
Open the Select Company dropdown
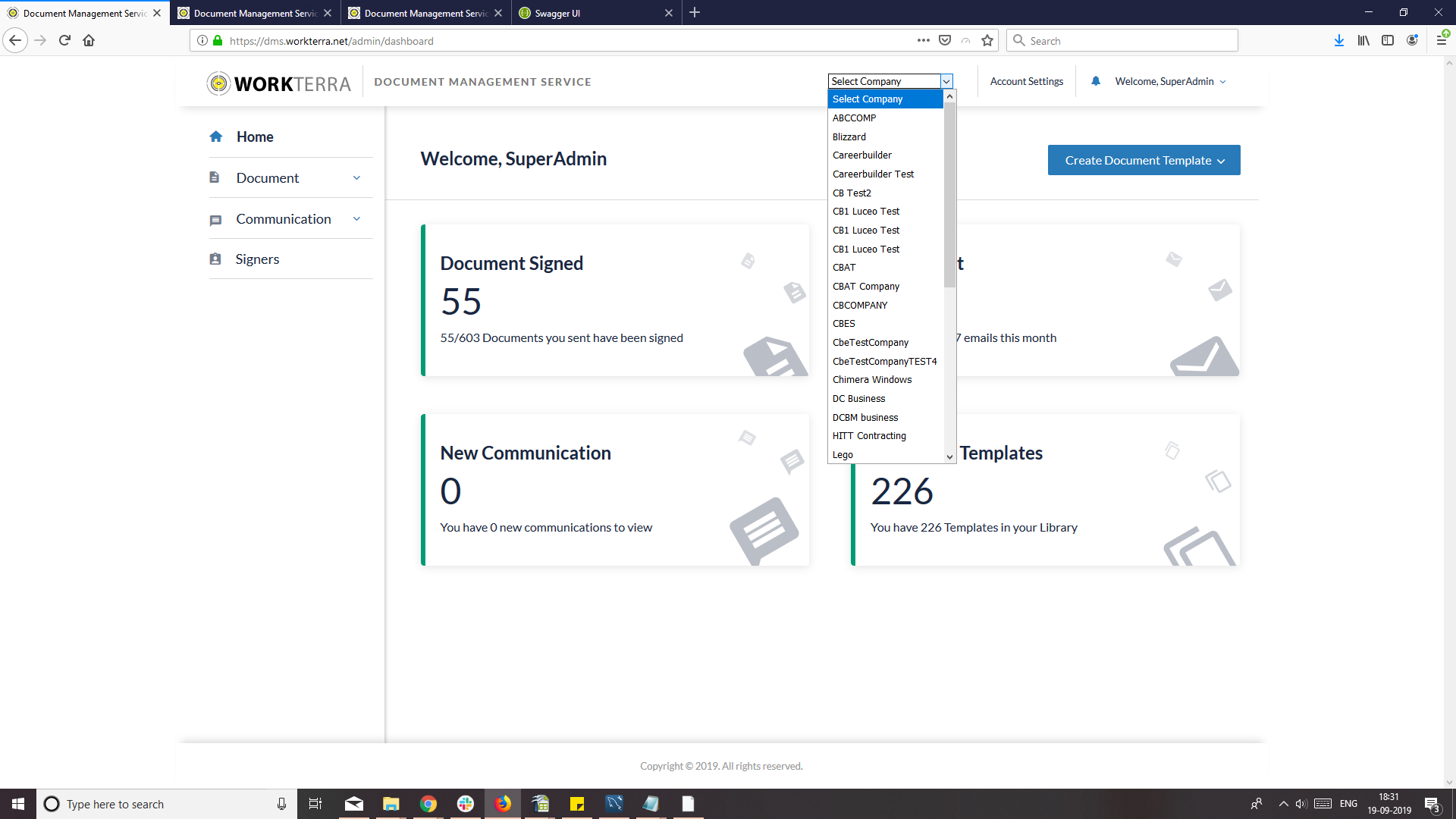tap(890, 81)
